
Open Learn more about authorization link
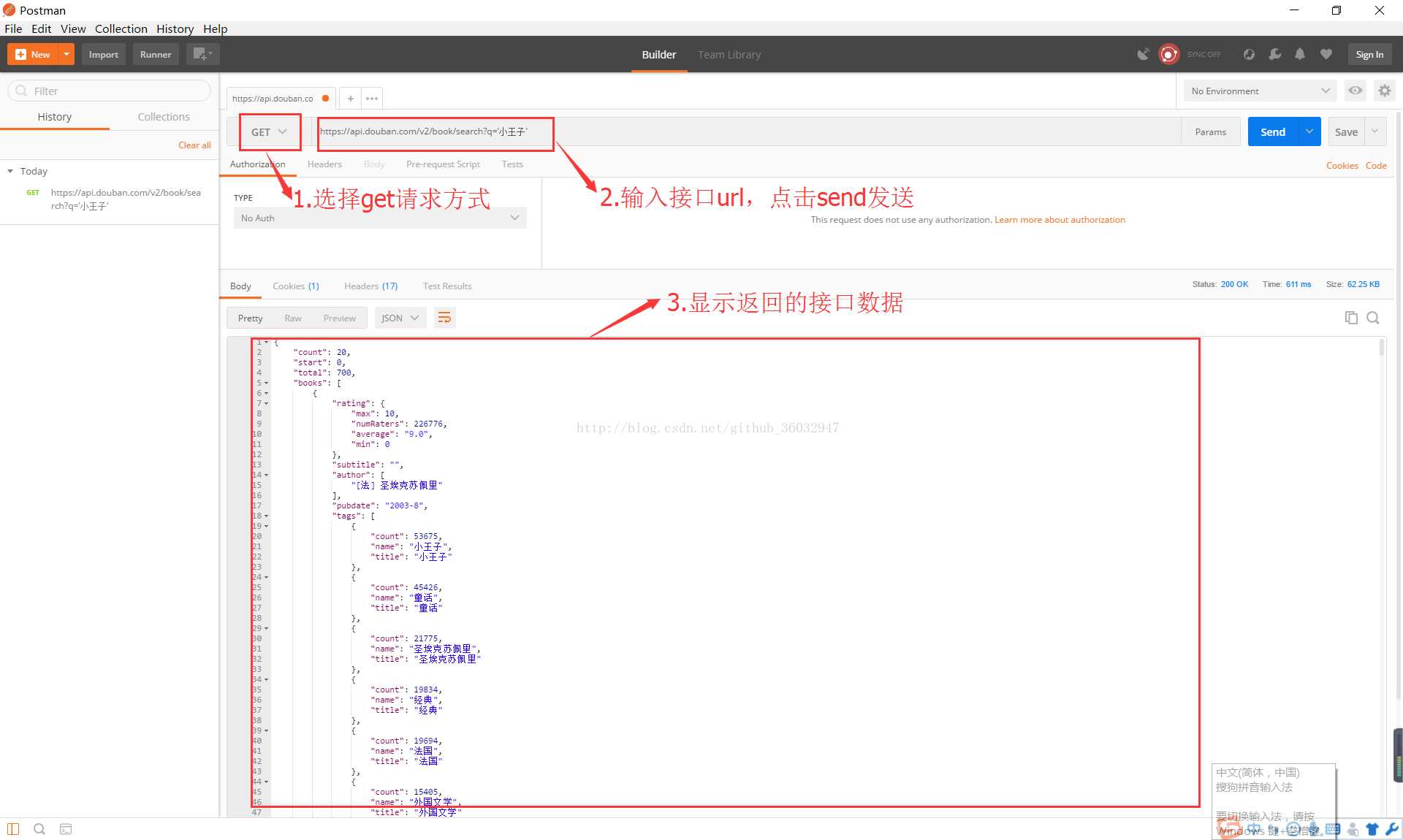[1060, 220]
